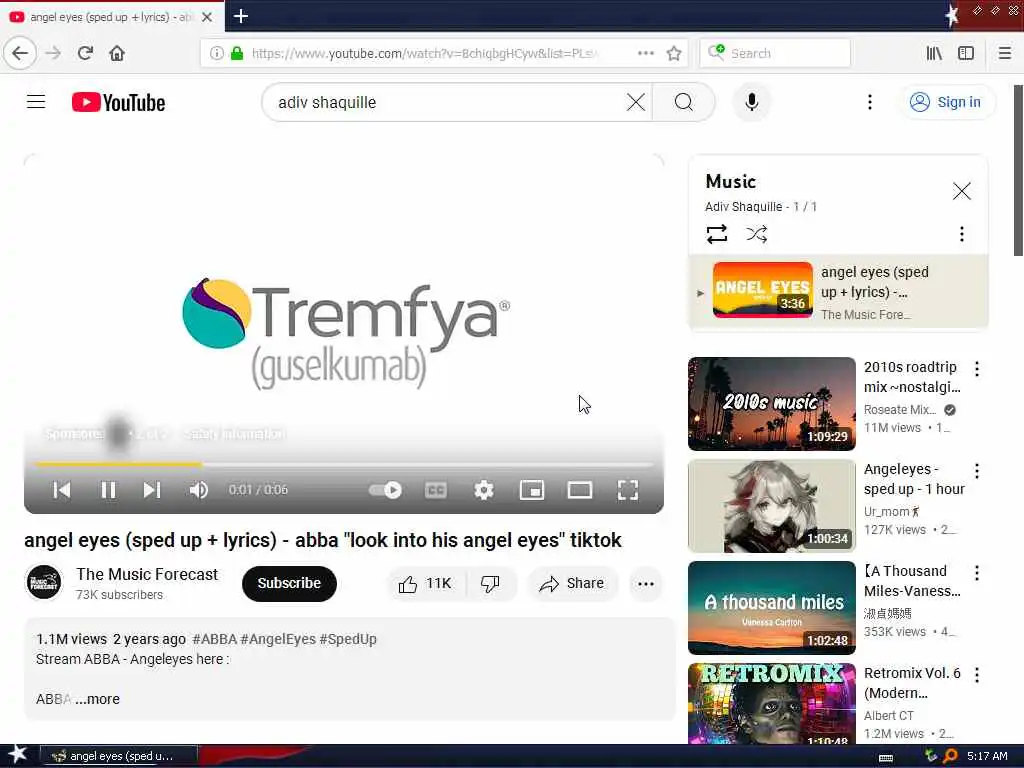Submit search with magnifier button
This screenshot has height=768, width=1024.
pyautogui.click(x=684, y=102)
